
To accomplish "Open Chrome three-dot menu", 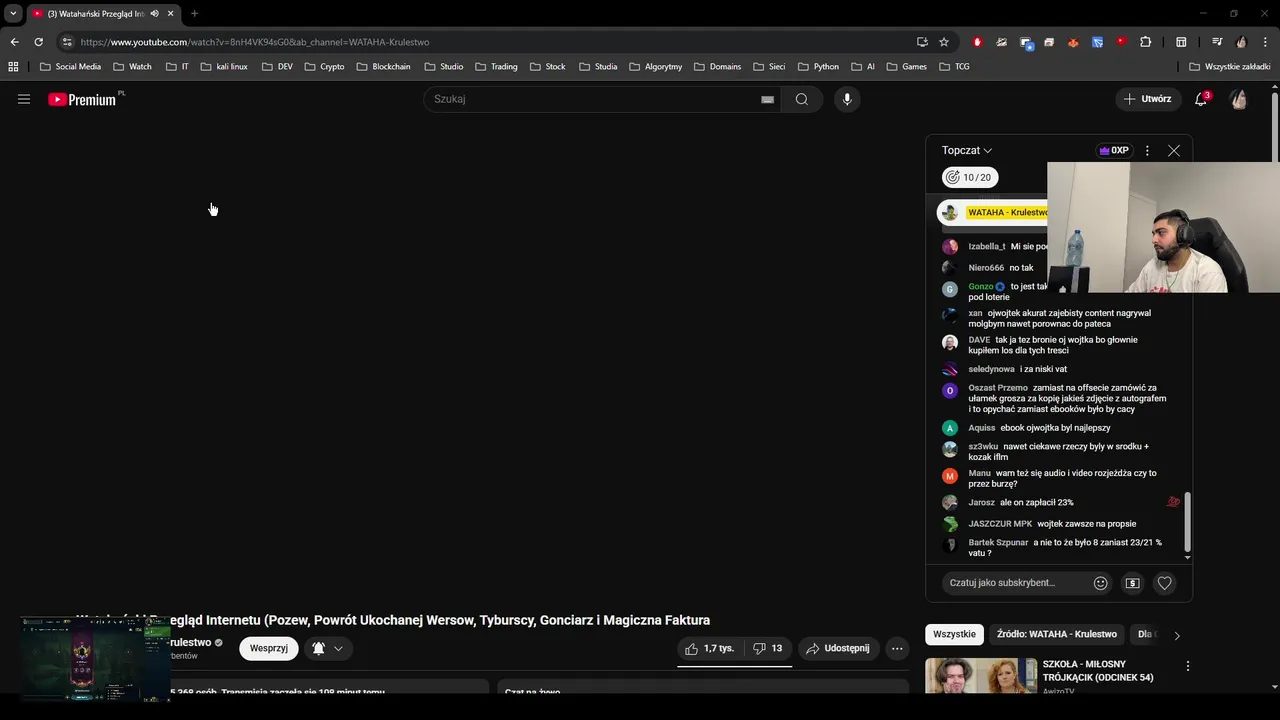I will [x=1264, y=42].
